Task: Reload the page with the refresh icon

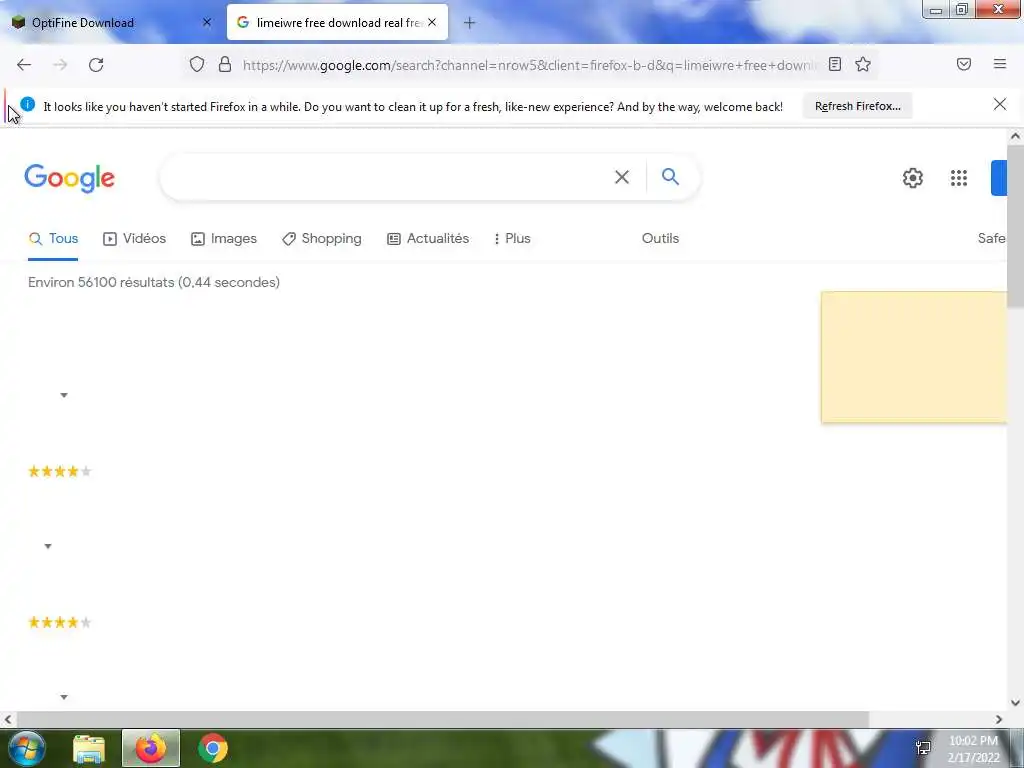Action: pyautogui.click(x=96, y=65)
